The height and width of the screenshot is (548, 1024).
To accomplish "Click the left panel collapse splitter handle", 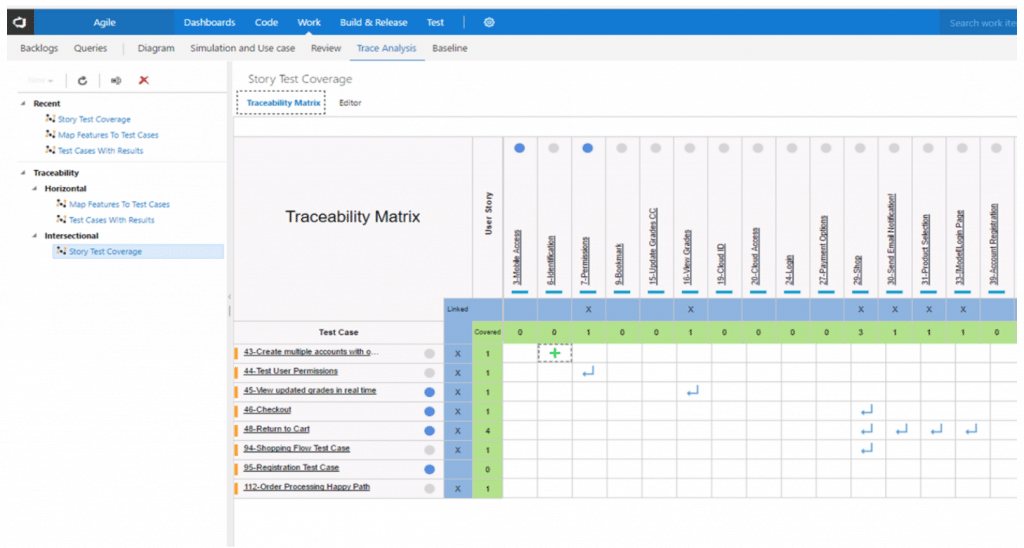I will tap(229, 304).
